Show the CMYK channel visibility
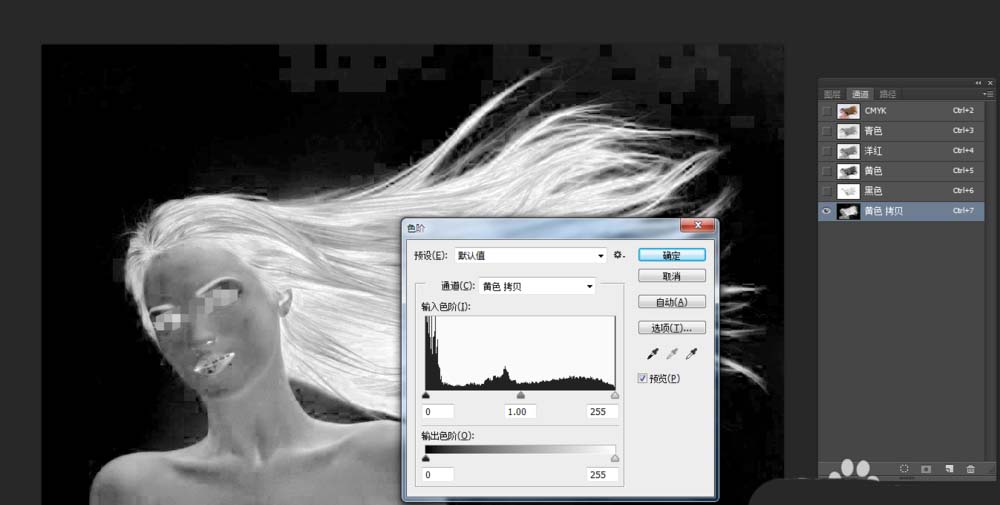Screen dimensions: 1000x505 coord(826,111)
